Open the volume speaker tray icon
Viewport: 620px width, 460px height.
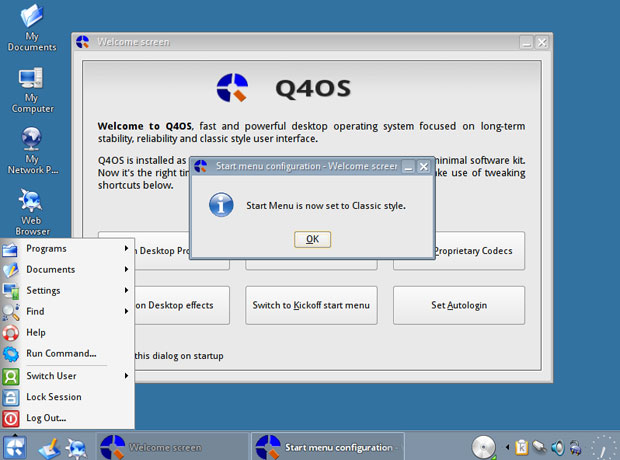point(558,447)
